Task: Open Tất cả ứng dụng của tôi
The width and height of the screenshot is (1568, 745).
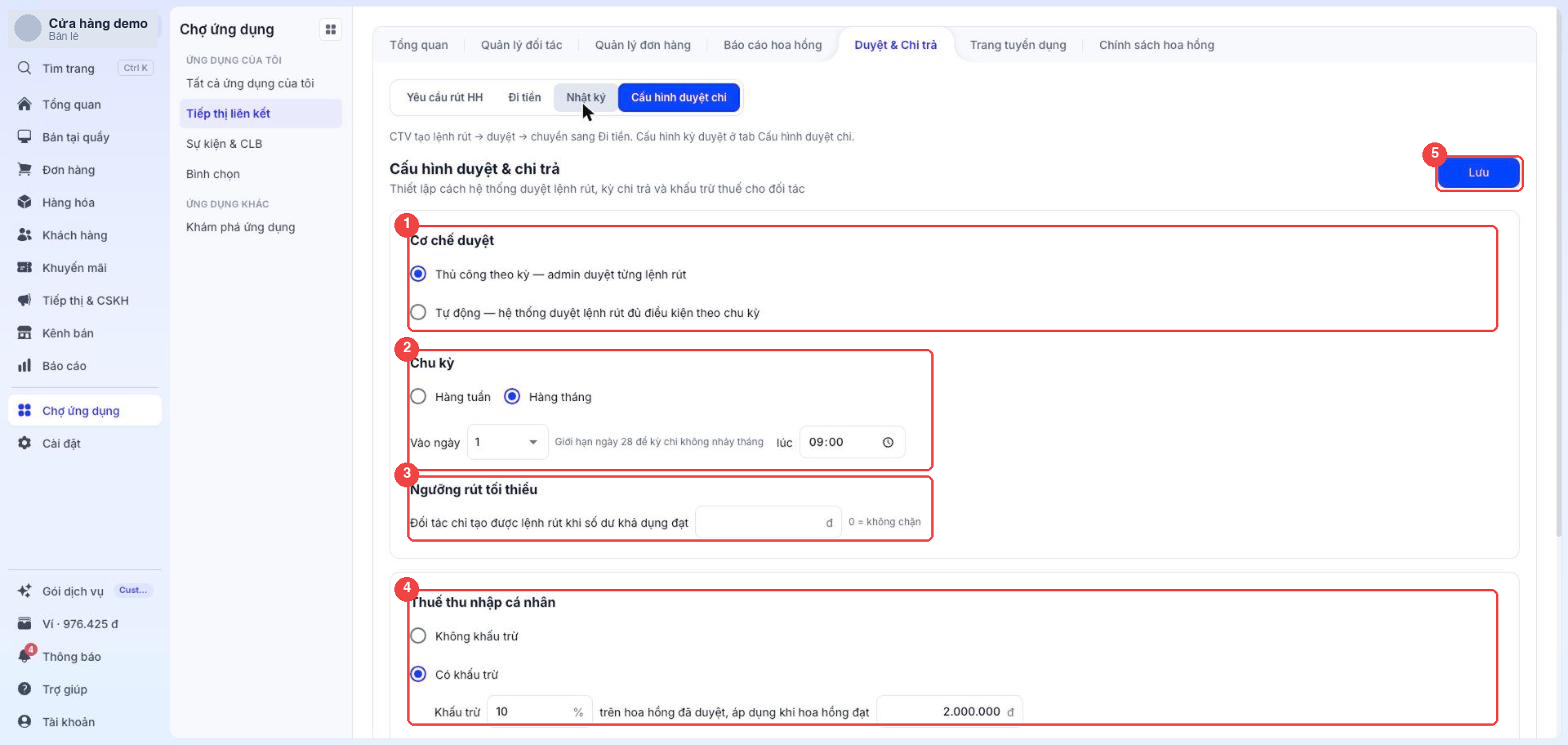Action: (250, 83)
